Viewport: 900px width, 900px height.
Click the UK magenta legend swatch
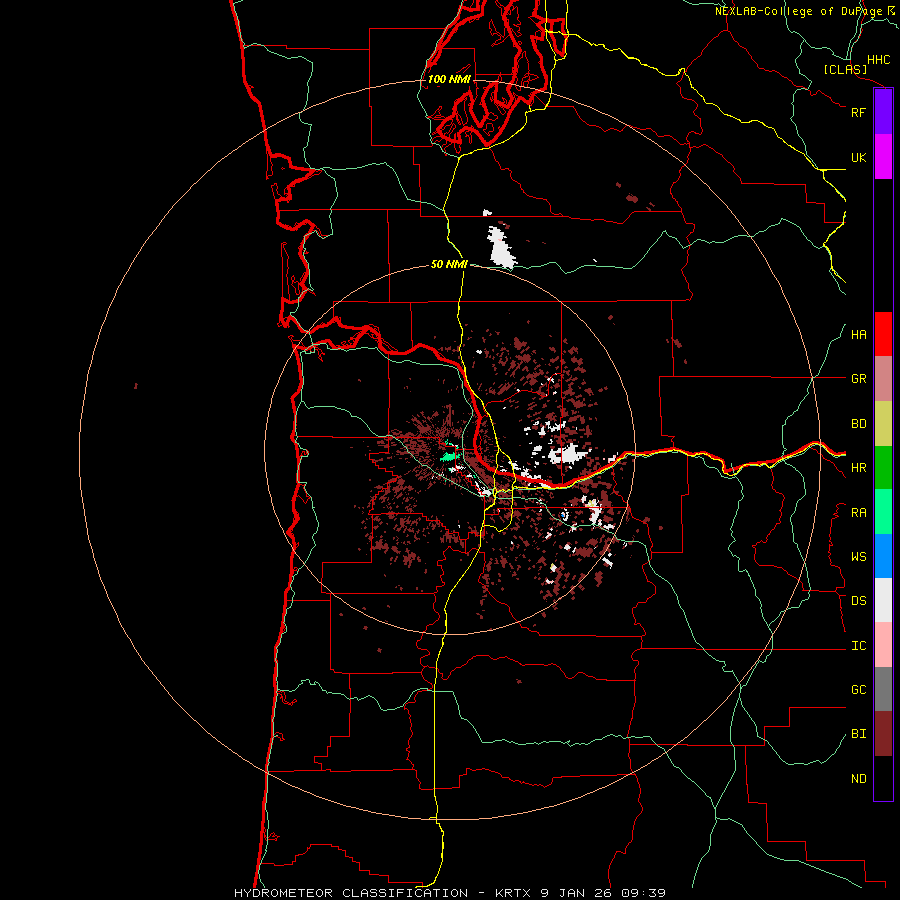pos(883,157)
